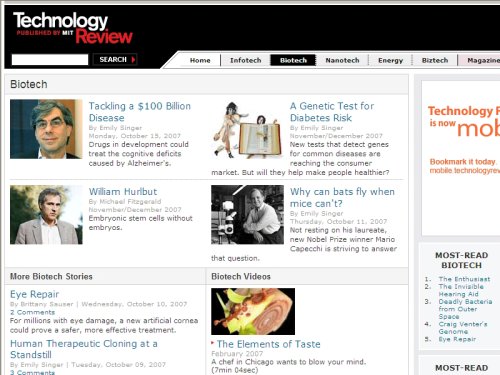Click the Technology Review logo
500x375 pixels.
[x=73, y=28]
